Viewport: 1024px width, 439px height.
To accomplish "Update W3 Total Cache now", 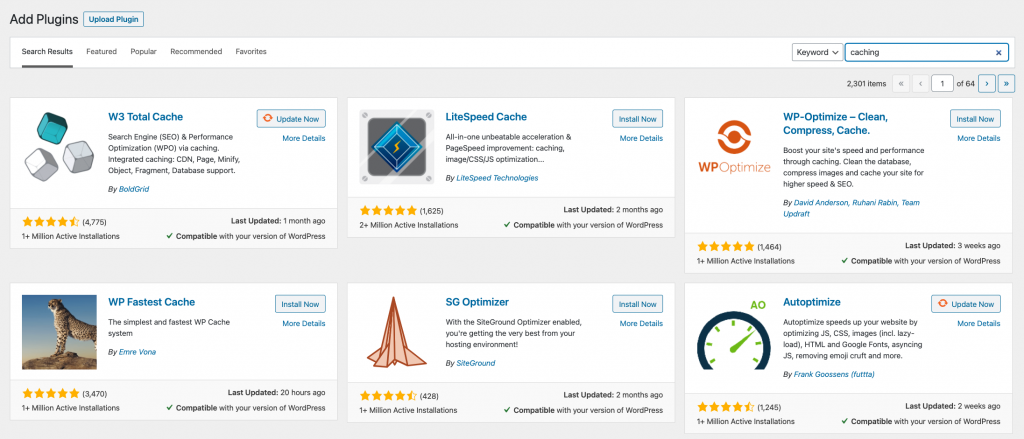I will [291, 119].
